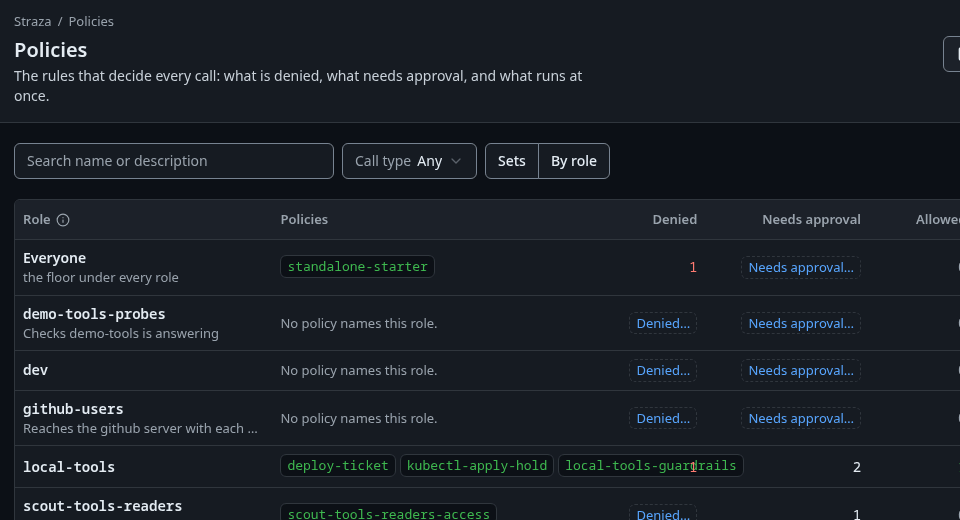Viewport: 960px width, 520px height.
Task: Click Needs approval… in github-users row
Action: [x=801, y=418]
